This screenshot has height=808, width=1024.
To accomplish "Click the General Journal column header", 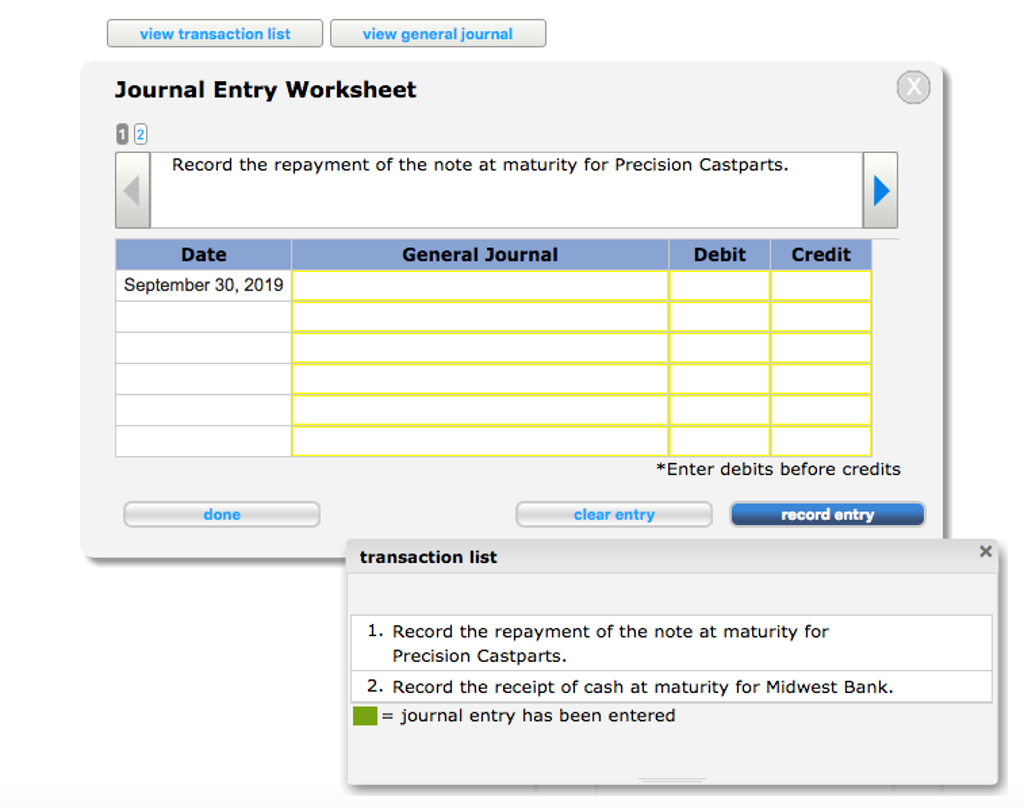I will tap(480, 255).
